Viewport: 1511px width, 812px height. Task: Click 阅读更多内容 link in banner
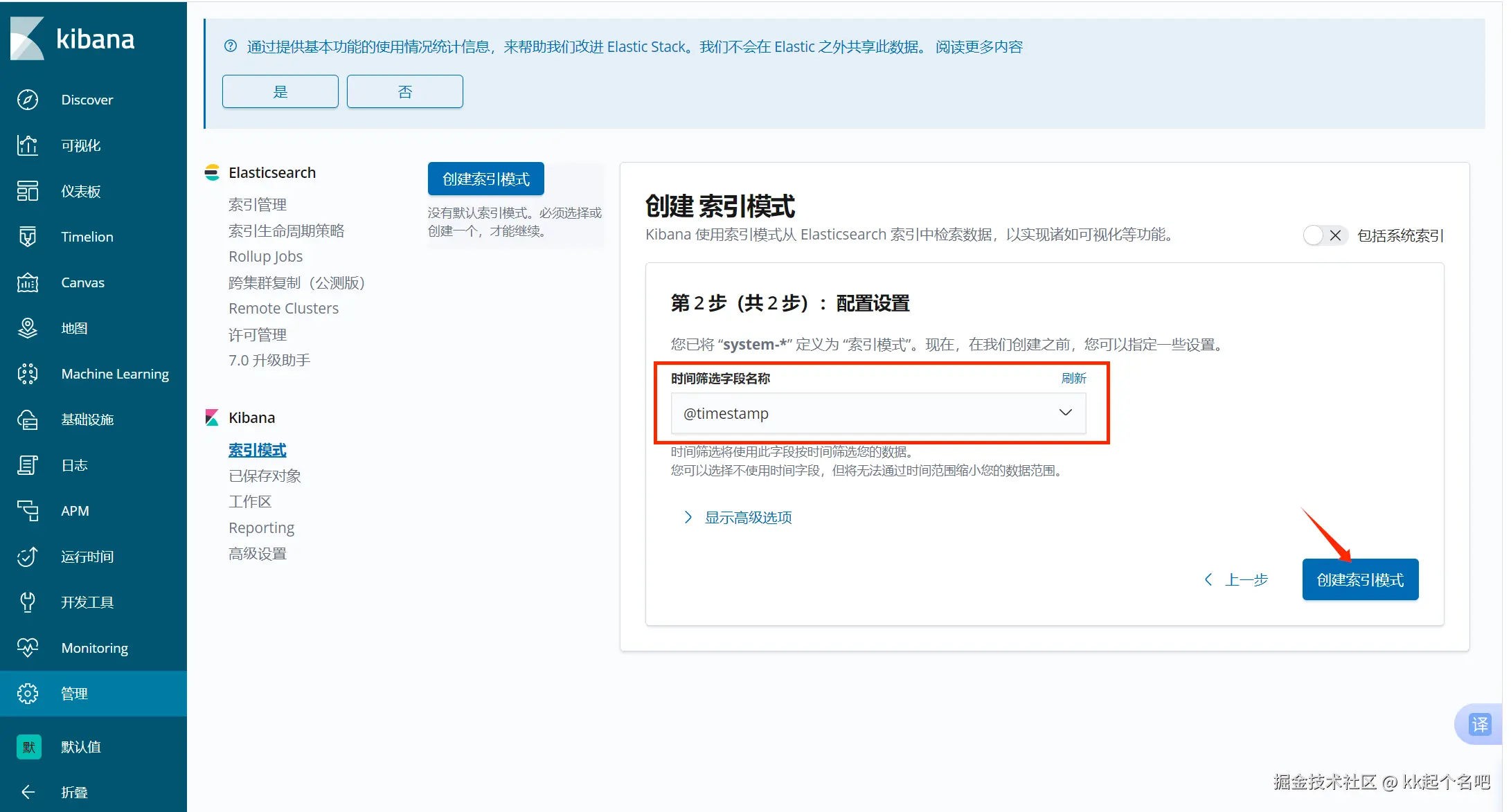coord(978,47)
